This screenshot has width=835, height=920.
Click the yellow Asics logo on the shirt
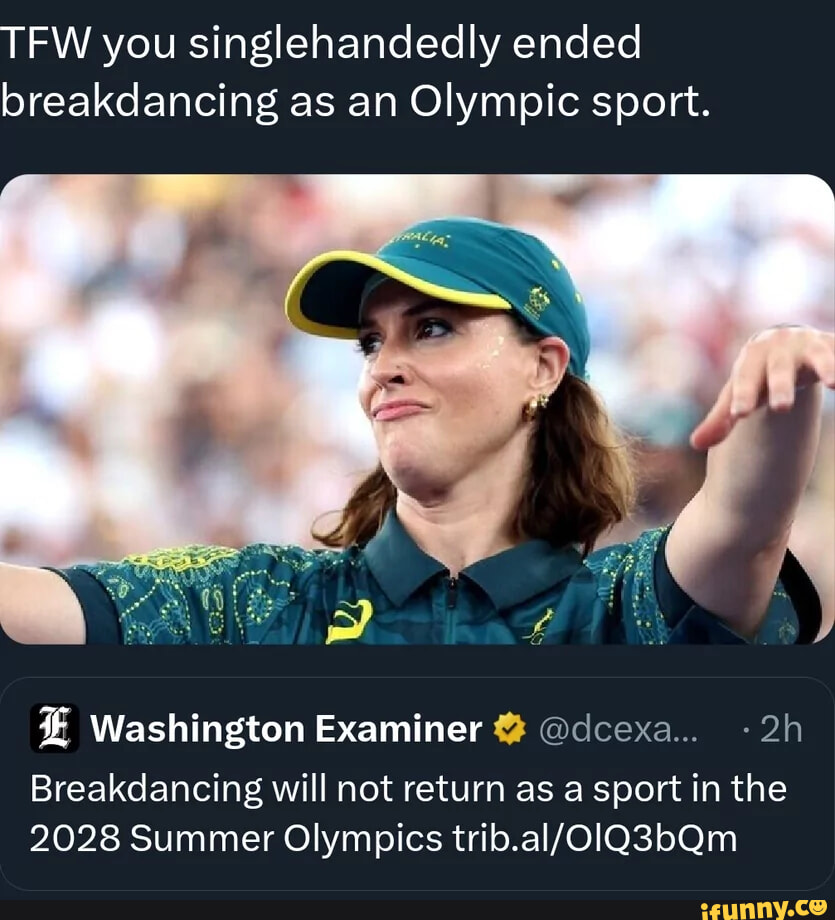pos(349,620)
